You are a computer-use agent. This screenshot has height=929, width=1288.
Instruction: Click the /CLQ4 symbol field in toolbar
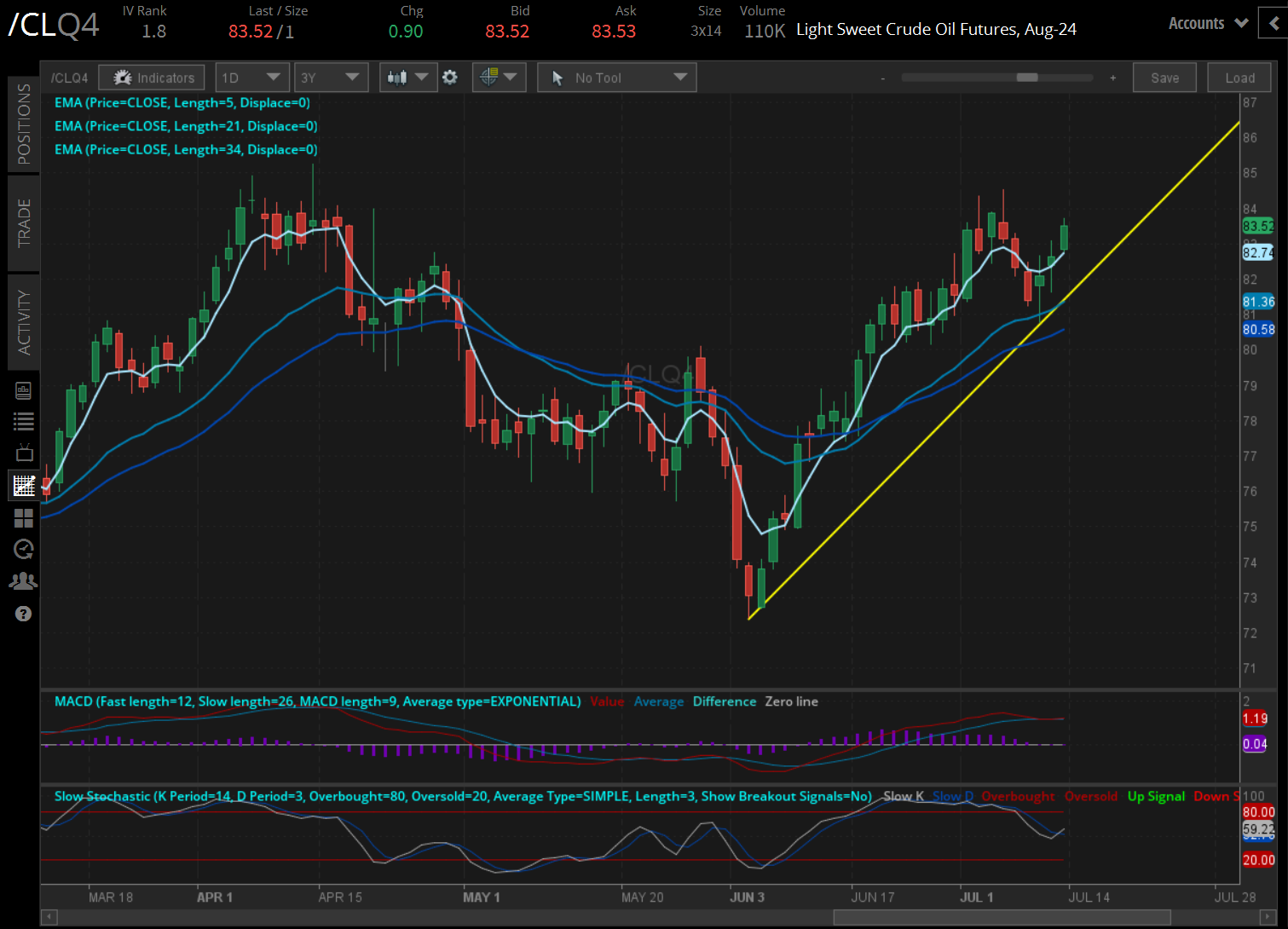69,78
